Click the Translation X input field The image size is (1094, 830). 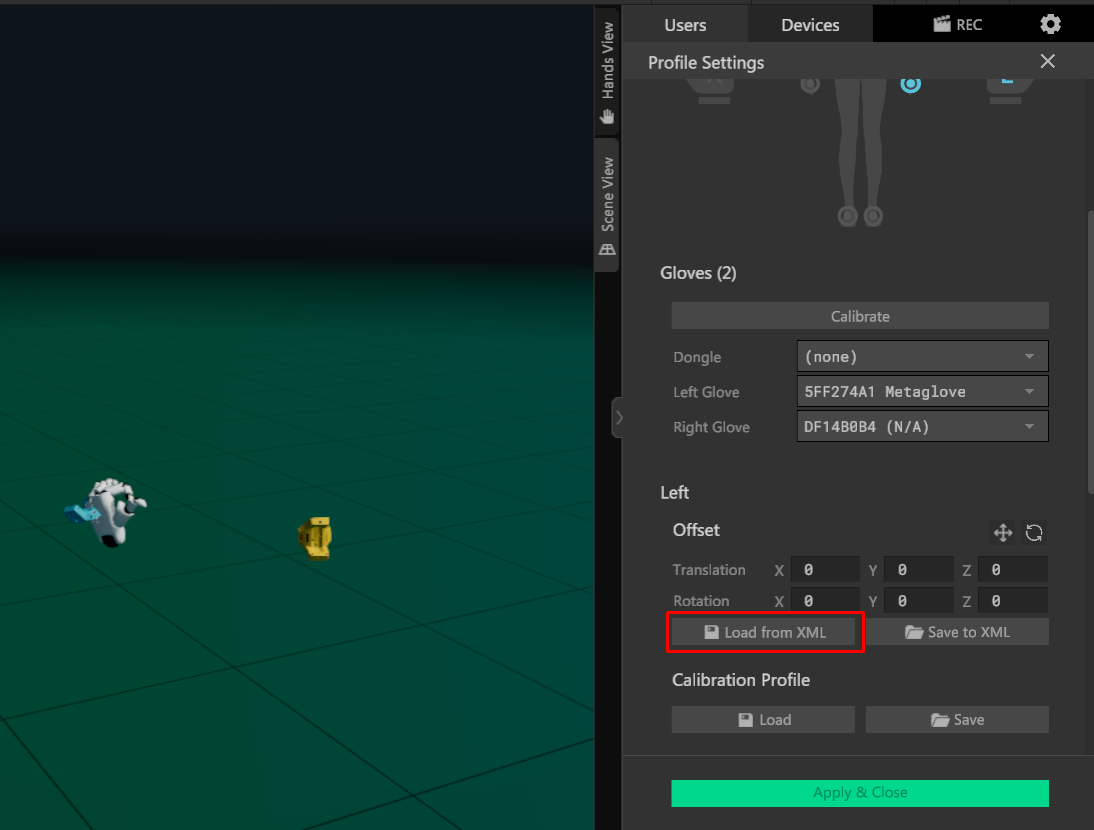(x=825, y=570)
